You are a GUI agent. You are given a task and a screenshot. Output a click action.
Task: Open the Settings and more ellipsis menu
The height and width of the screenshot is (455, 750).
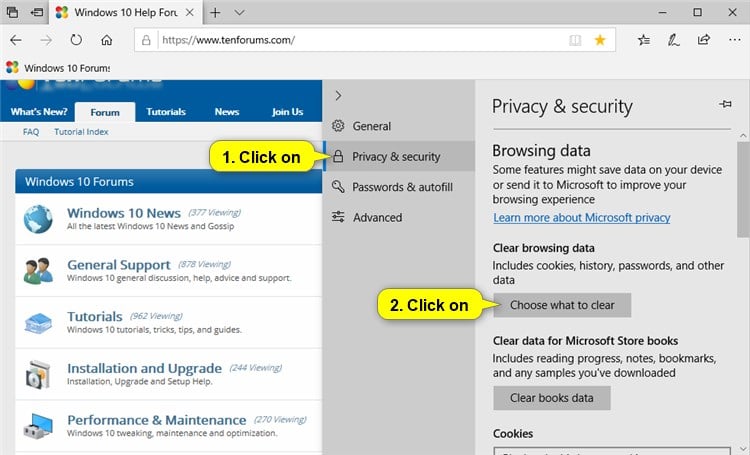point(735,40)
